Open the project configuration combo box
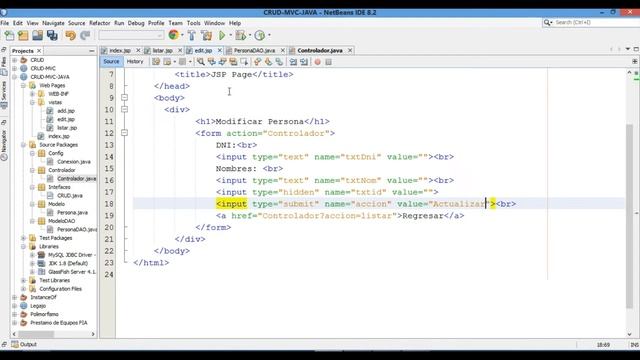Viewport: 640px width, 360px height. point(131,36)
